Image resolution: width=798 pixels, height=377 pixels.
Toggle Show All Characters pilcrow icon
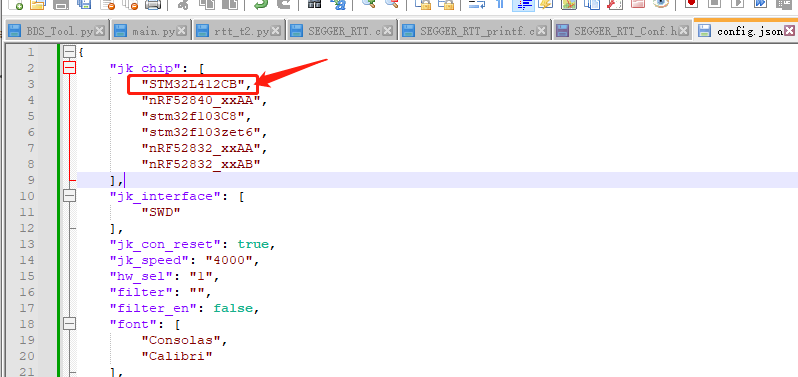pos(500,4)
